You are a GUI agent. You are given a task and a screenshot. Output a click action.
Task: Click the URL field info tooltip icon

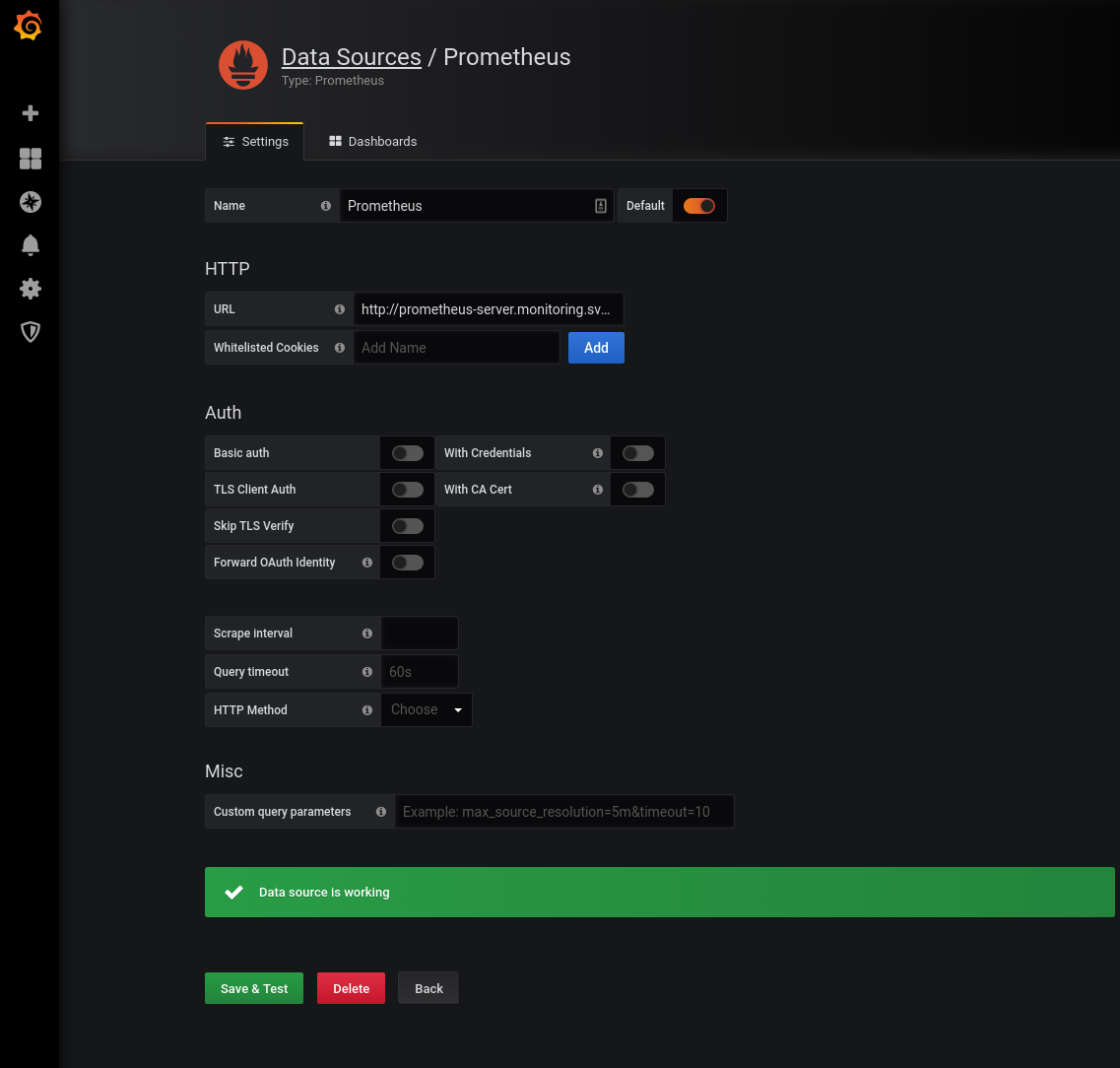coord(340,308)
